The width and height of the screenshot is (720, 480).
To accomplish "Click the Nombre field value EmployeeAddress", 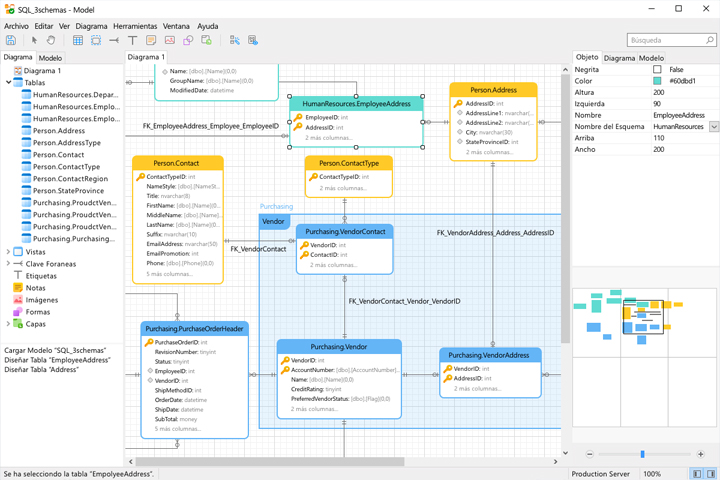I will tap(679, 115).
